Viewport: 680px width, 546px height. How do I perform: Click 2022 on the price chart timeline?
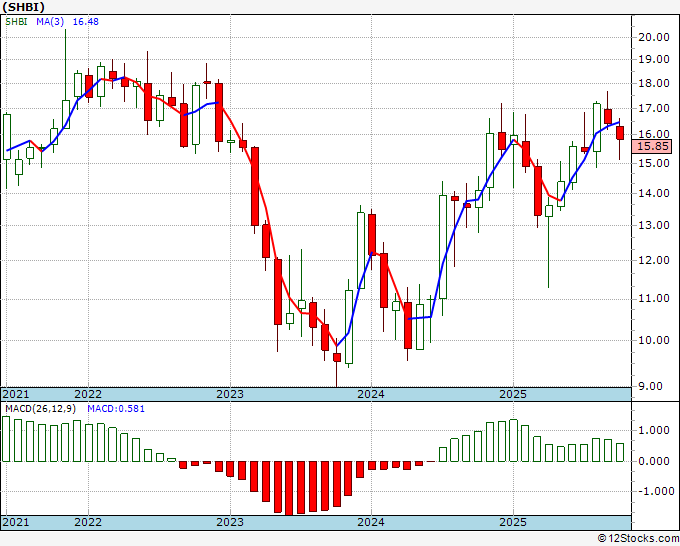(88, 394)
